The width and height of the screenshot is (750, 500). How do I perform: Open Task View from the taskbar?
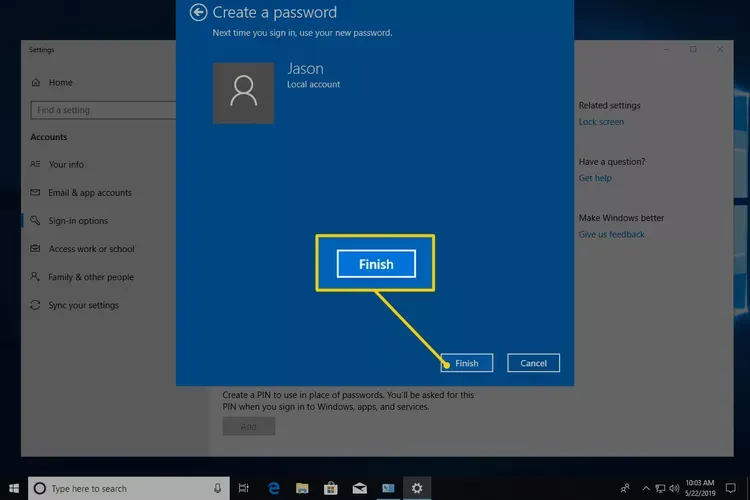coord(243,488)
